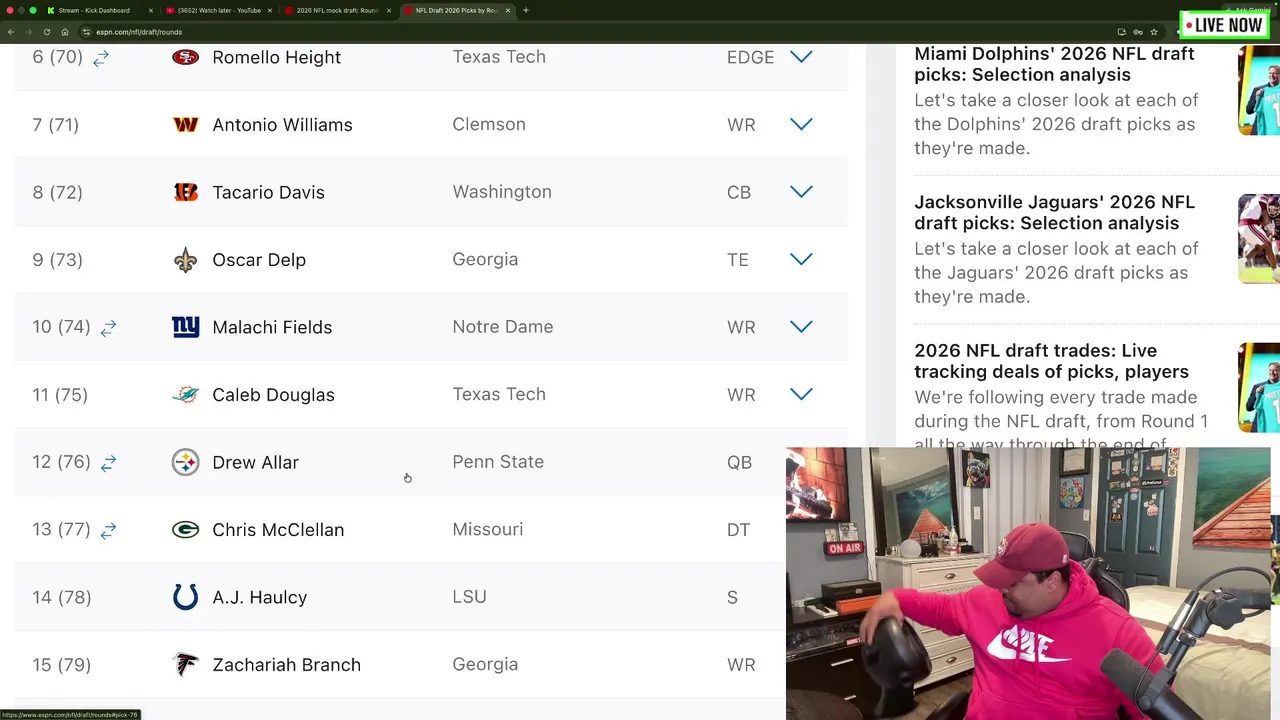
Task: Click Clemson in the Antonio Williams row
Action: pos(488,124)
